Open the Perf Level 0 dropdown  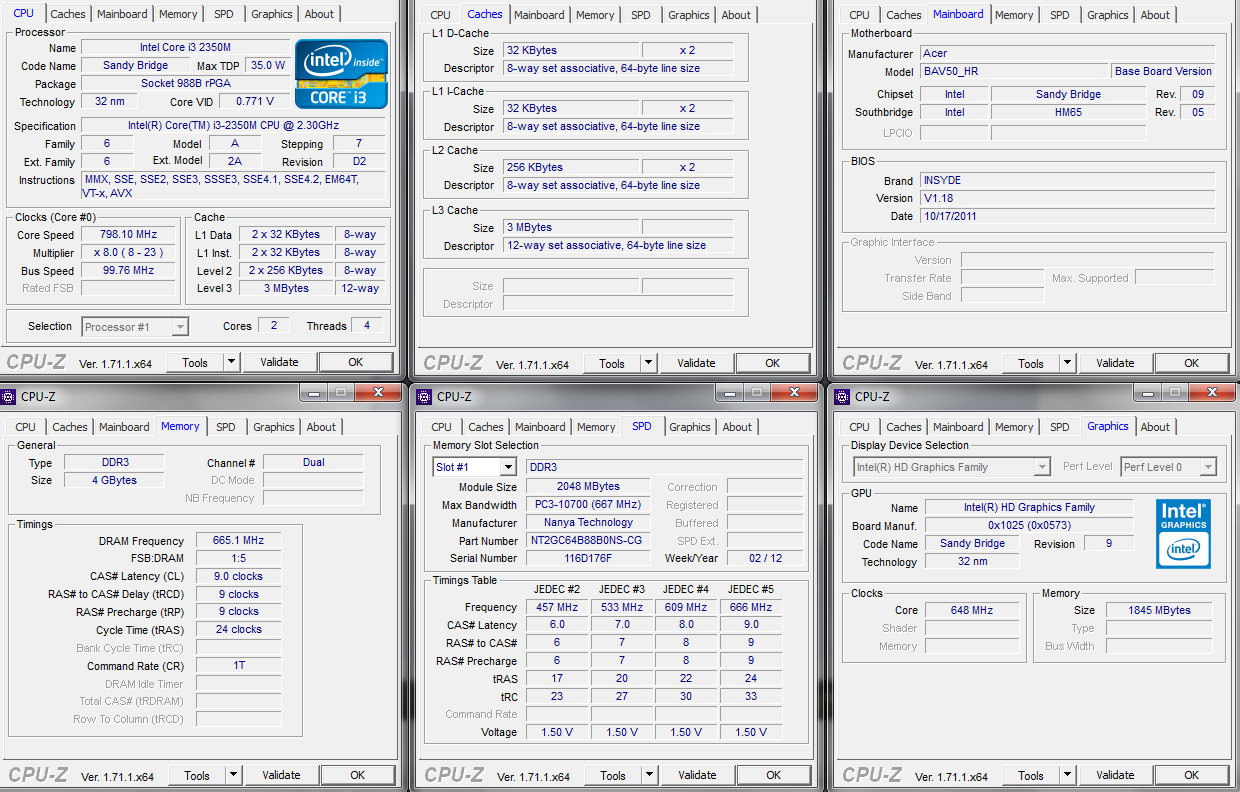coord(1208,467)
